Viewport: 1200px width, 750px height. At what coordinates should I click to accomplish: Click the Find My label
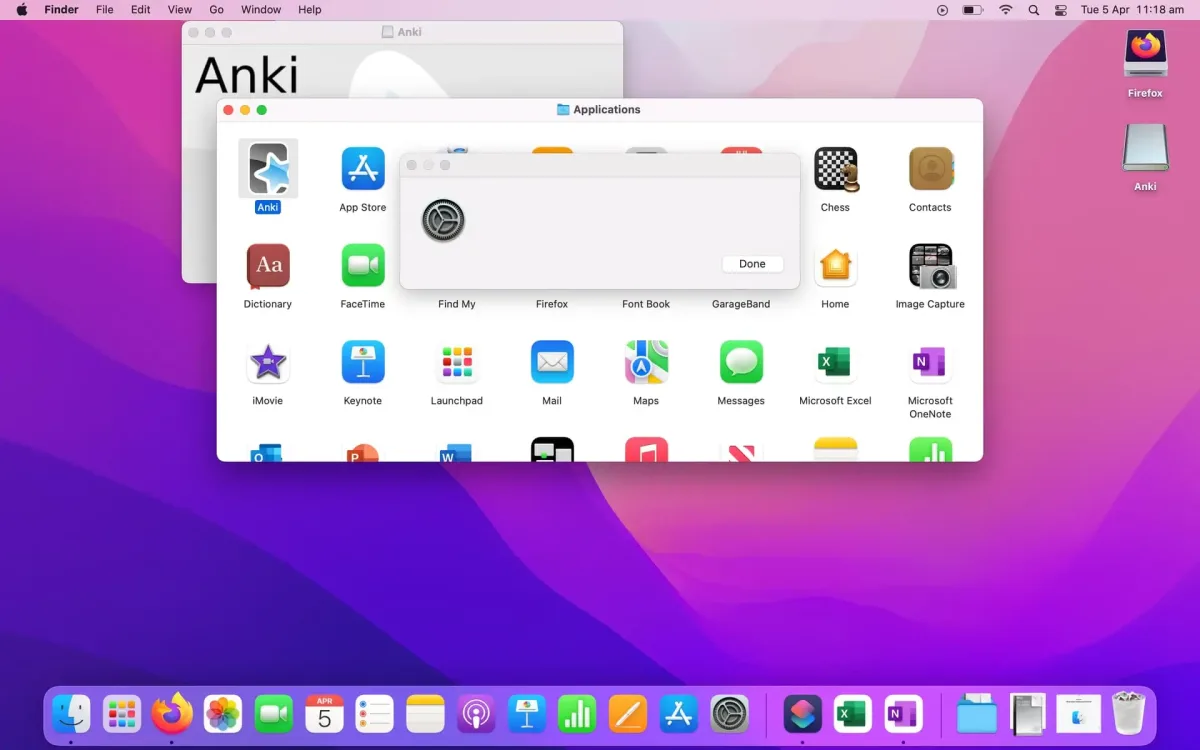pyautogui.click(x=457, y=304)
